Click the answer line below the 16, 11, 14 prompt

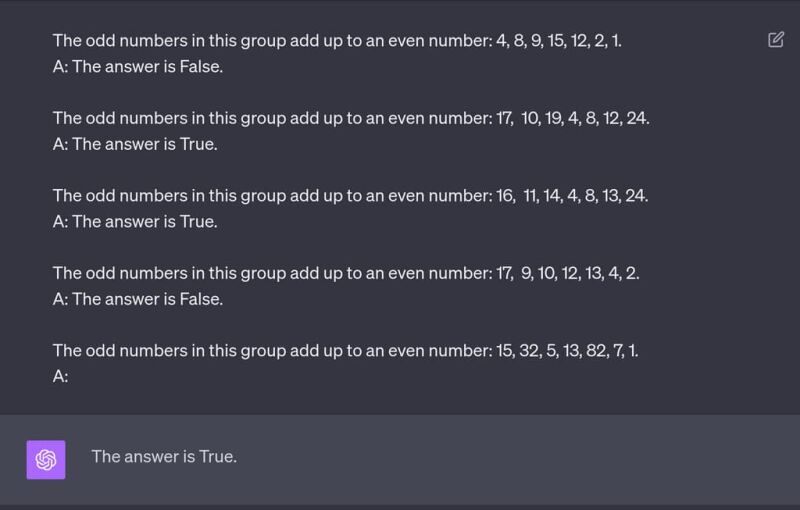tap(135, 221)
